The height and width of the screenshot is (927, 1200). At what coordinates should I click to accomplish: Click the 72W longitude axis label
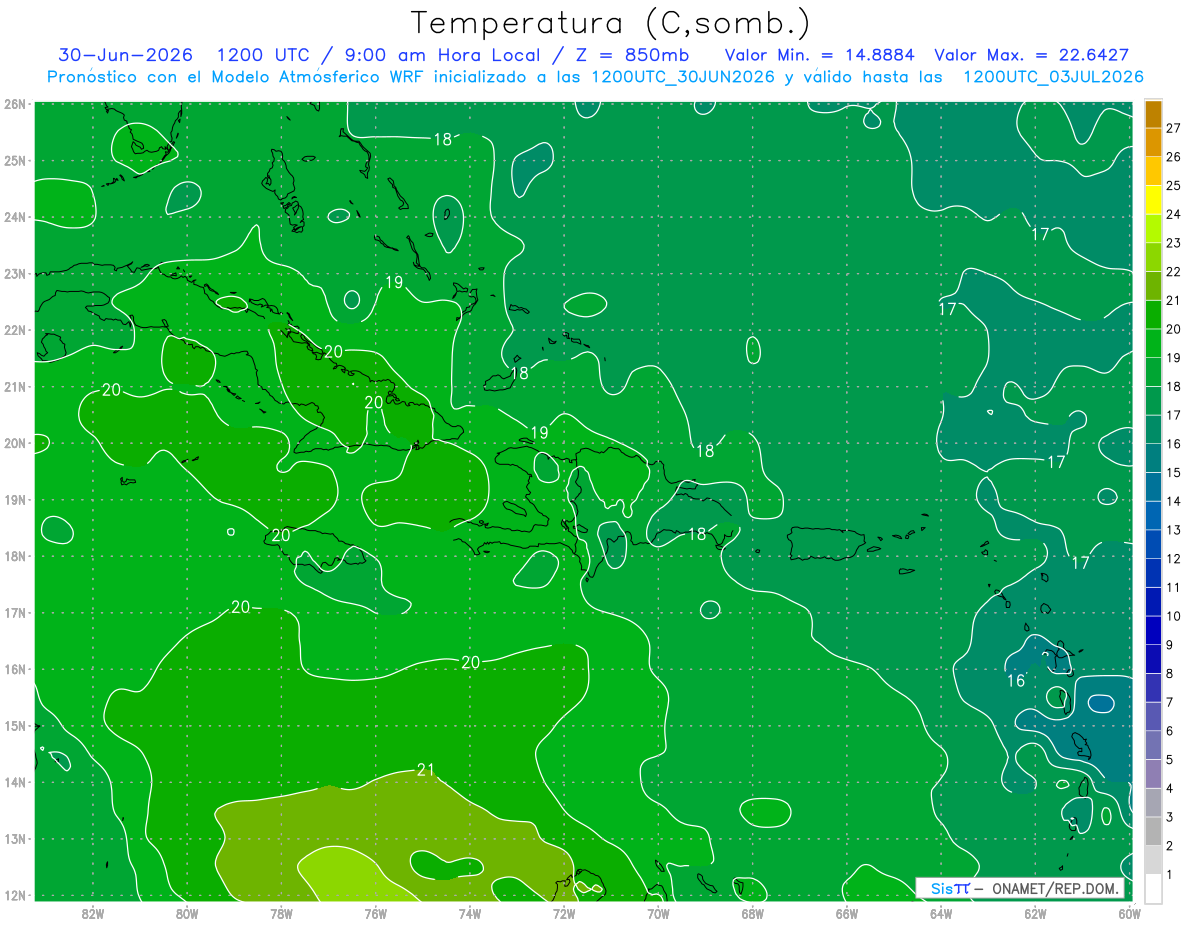(x=564, y=913)
